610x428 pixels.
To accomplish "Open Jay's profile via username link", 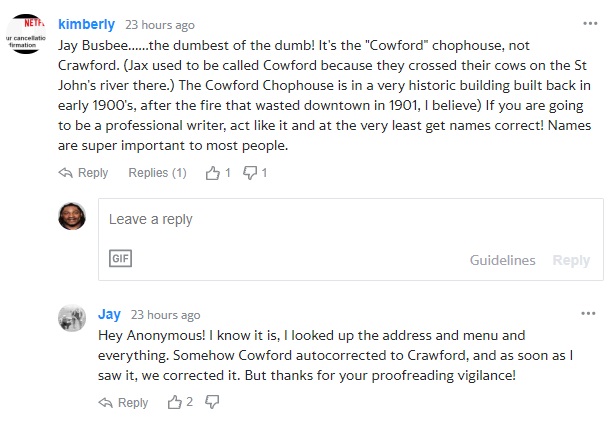I will tap(109, 314).
